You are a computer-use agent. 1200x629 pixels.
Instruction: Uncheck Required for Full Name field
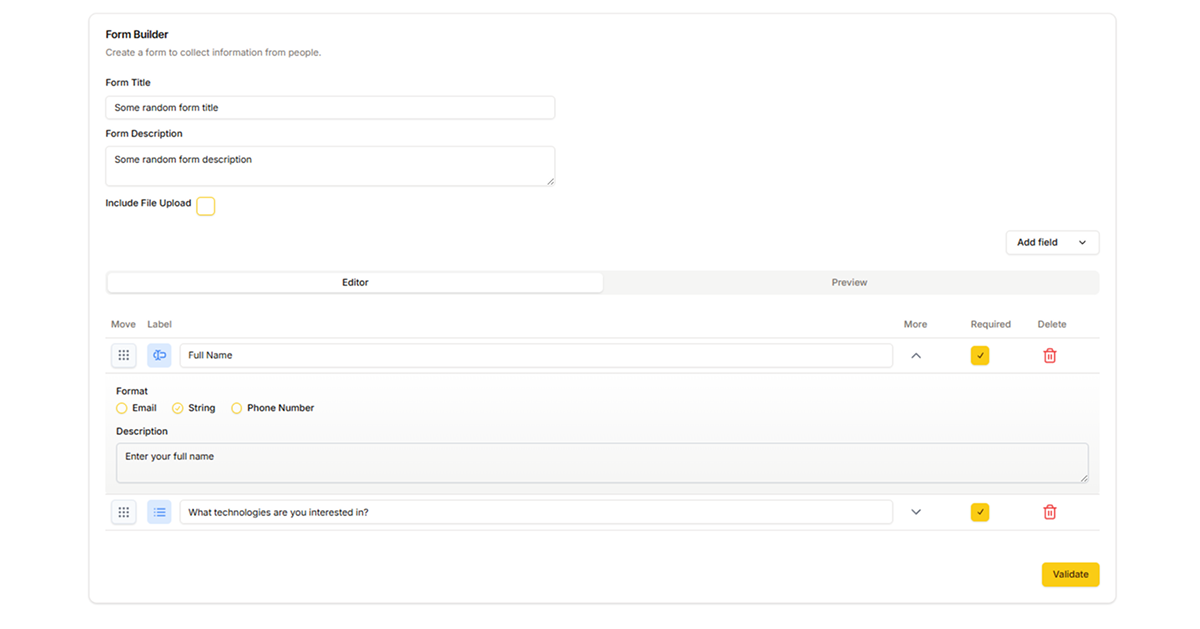tap(980, 355)
